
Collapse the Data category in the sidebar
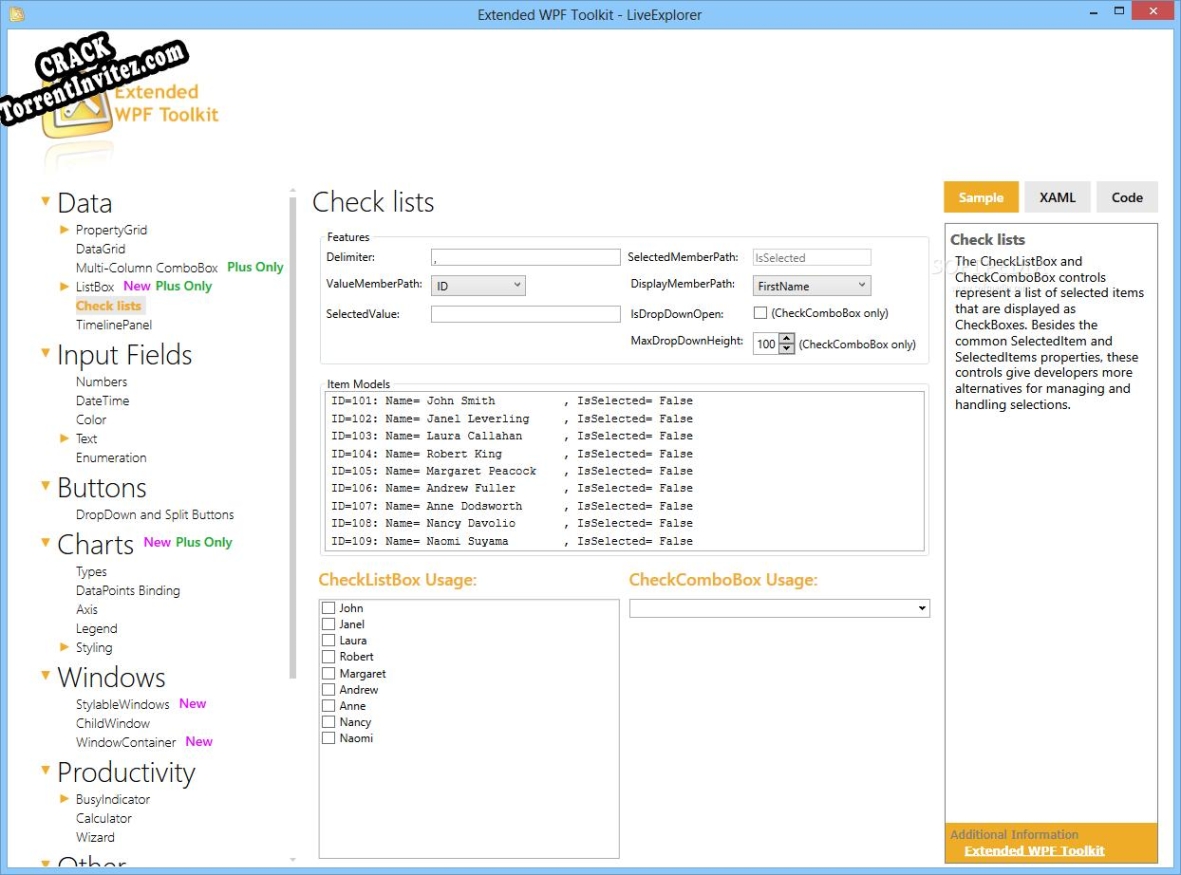coord(45,200)
